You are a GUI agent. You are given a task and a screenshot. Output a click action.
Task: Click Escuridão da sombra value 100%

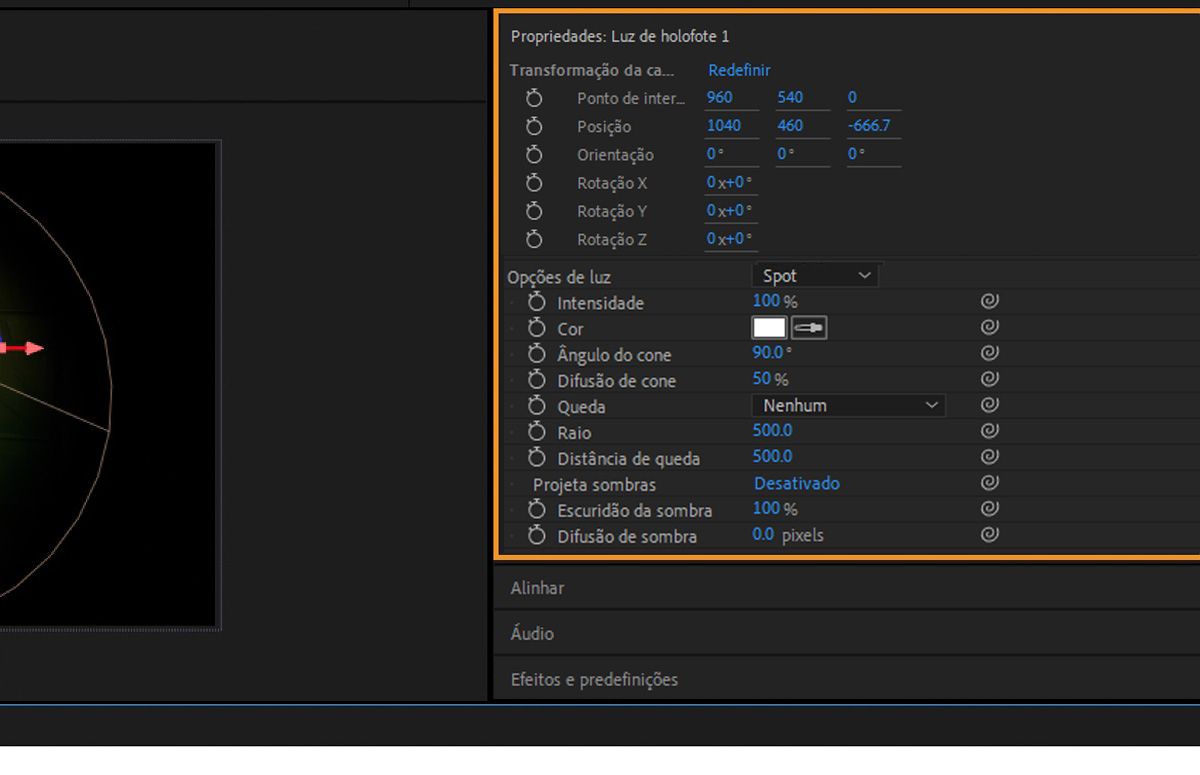click(775, 508)
